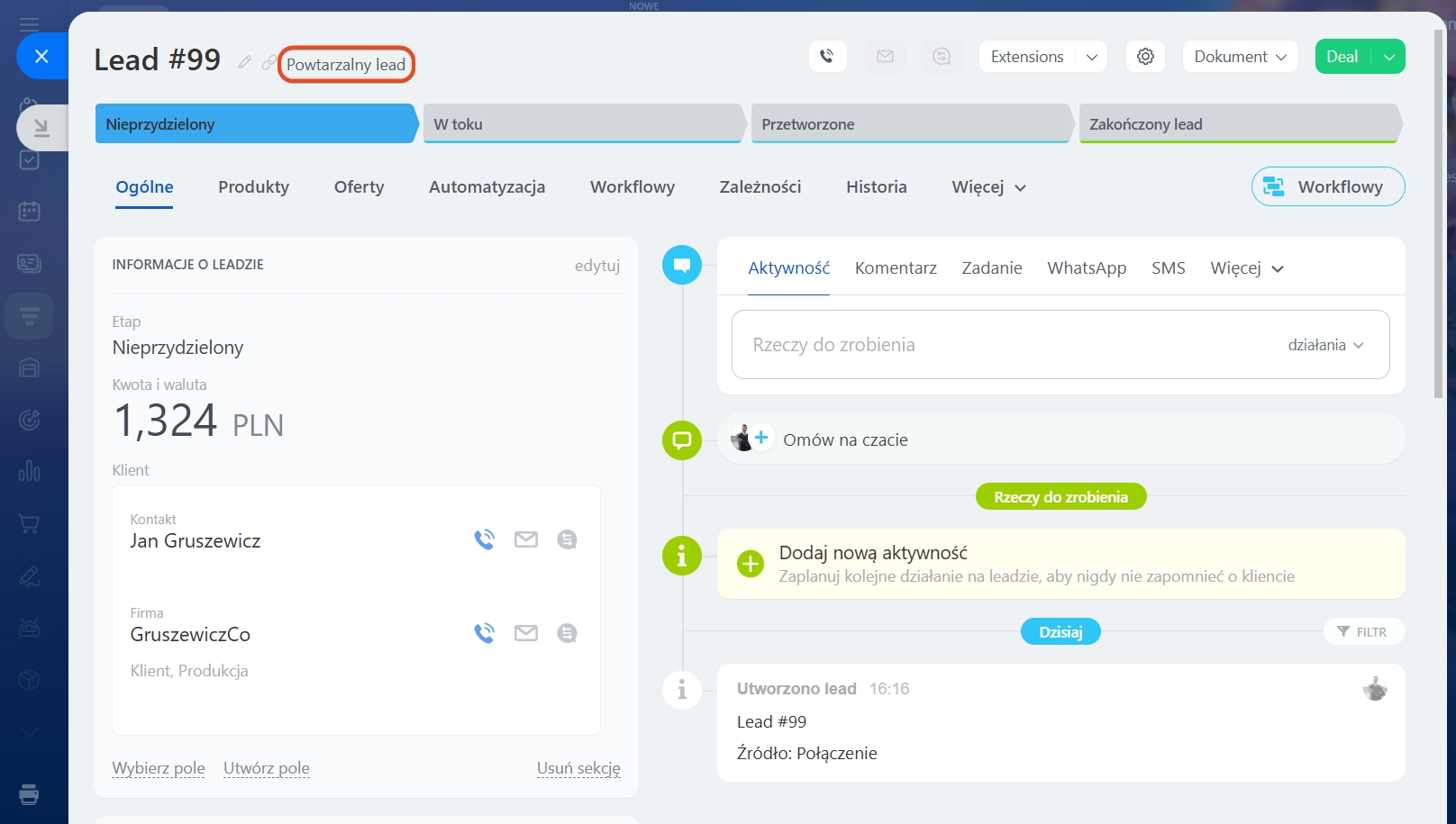Expand Więcej in the activity composer tabs

tap(1247, 268)
